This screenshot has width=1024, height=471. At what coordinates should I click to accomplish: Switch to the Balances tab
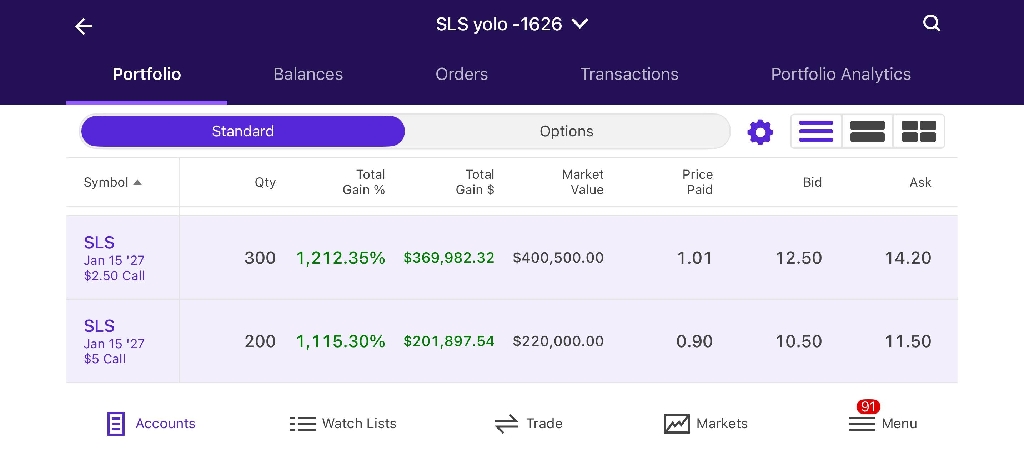[x=308, y=74]
